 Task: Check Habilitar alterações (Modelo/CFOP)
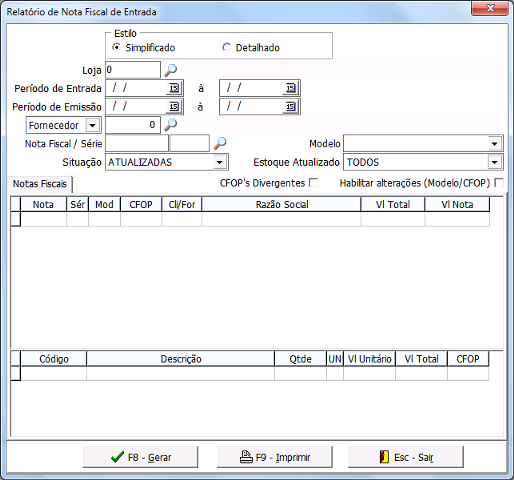tap(499, 183)
